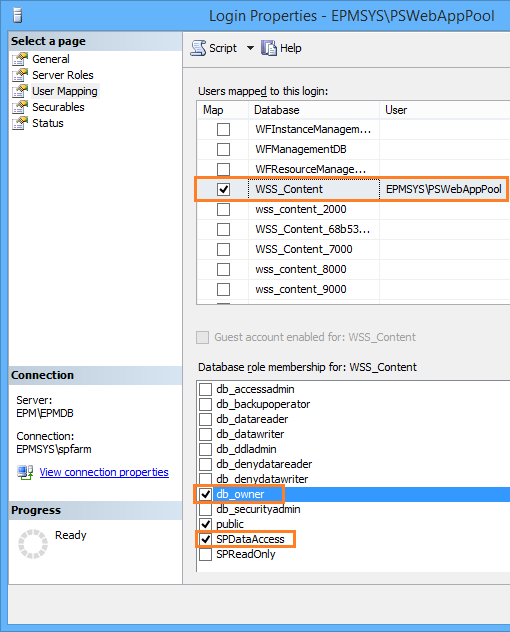Check the map box for WFManagementDB
The width and height of the screenshot is (510, 632).
tap(223, 150)
